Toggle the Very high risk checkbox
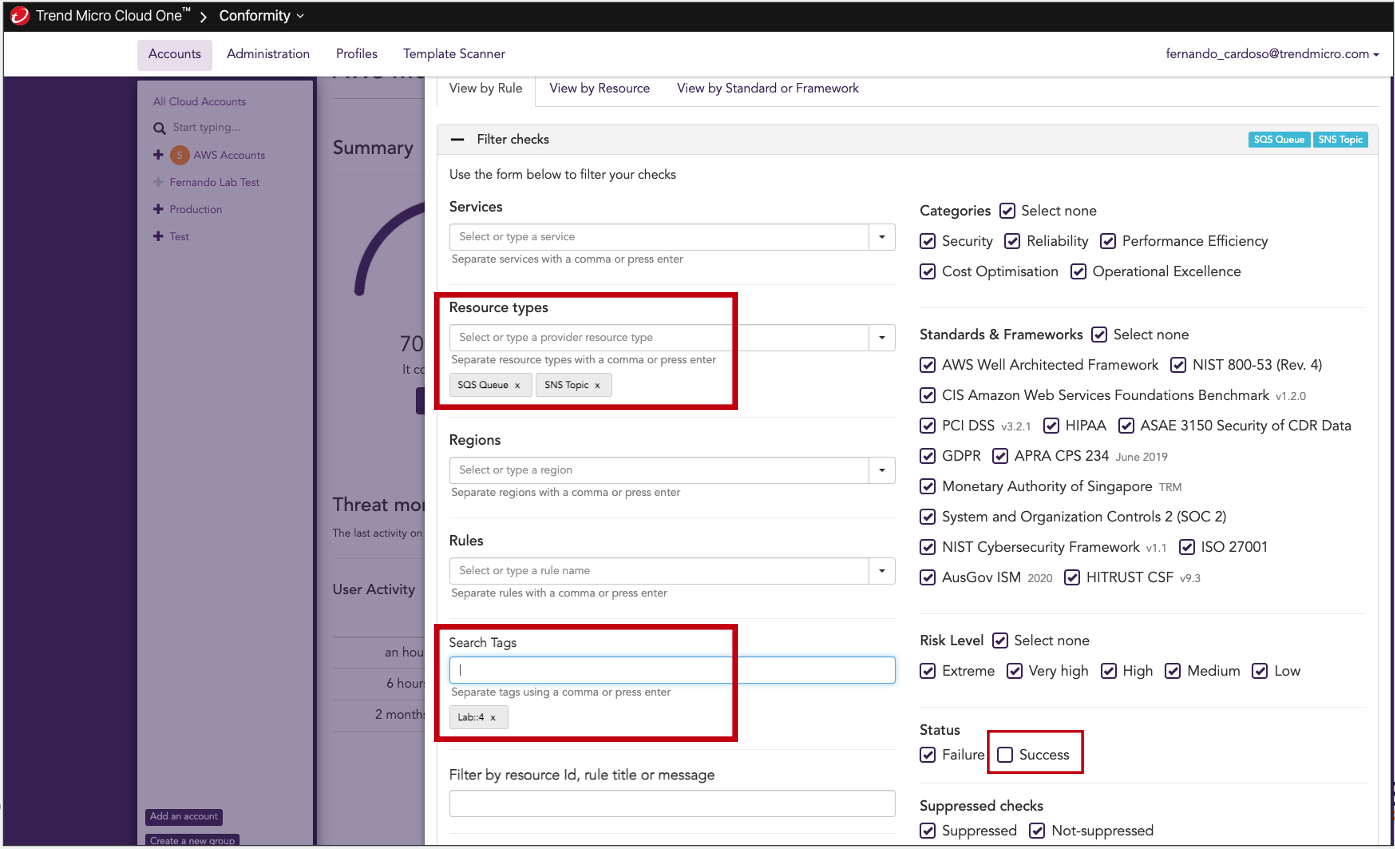Image resolution: width=1395 pixels, height=849 pixels. [x=1014, y=671]
